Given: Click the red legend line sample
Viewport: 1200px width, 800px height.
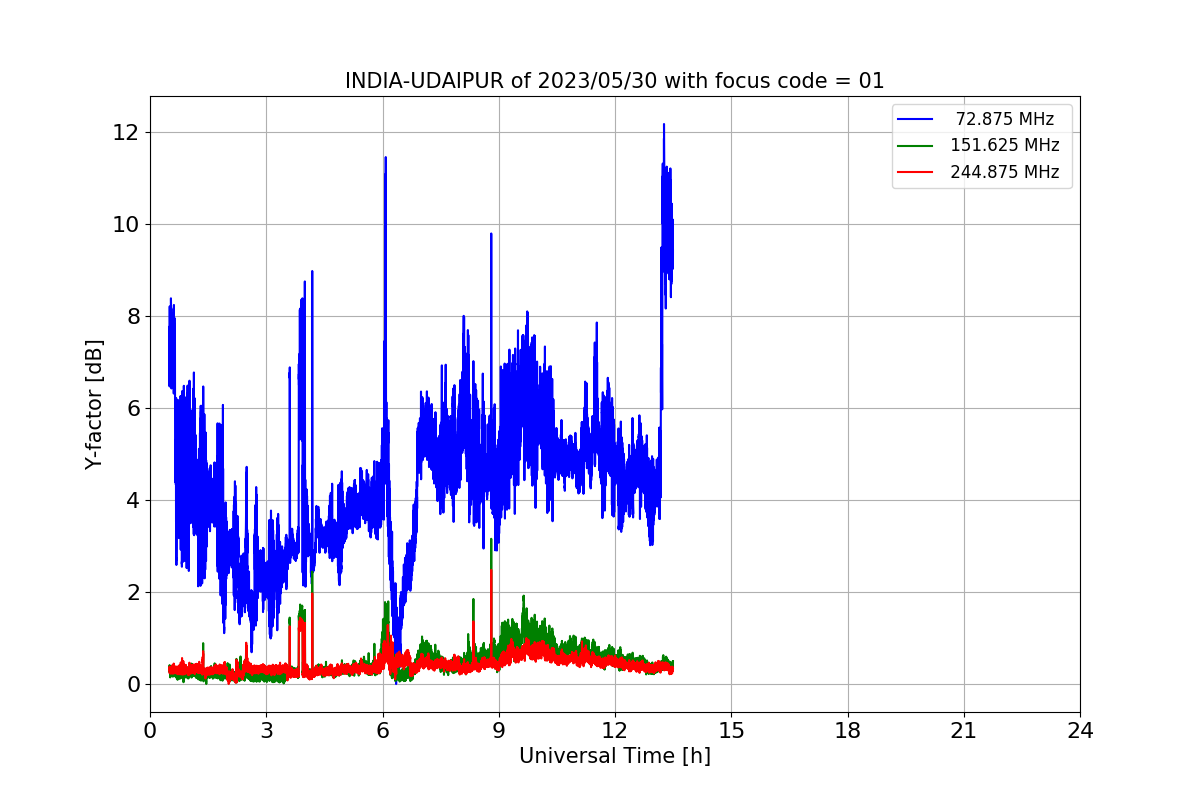Looking at the screenshot, I should point(915,172).
